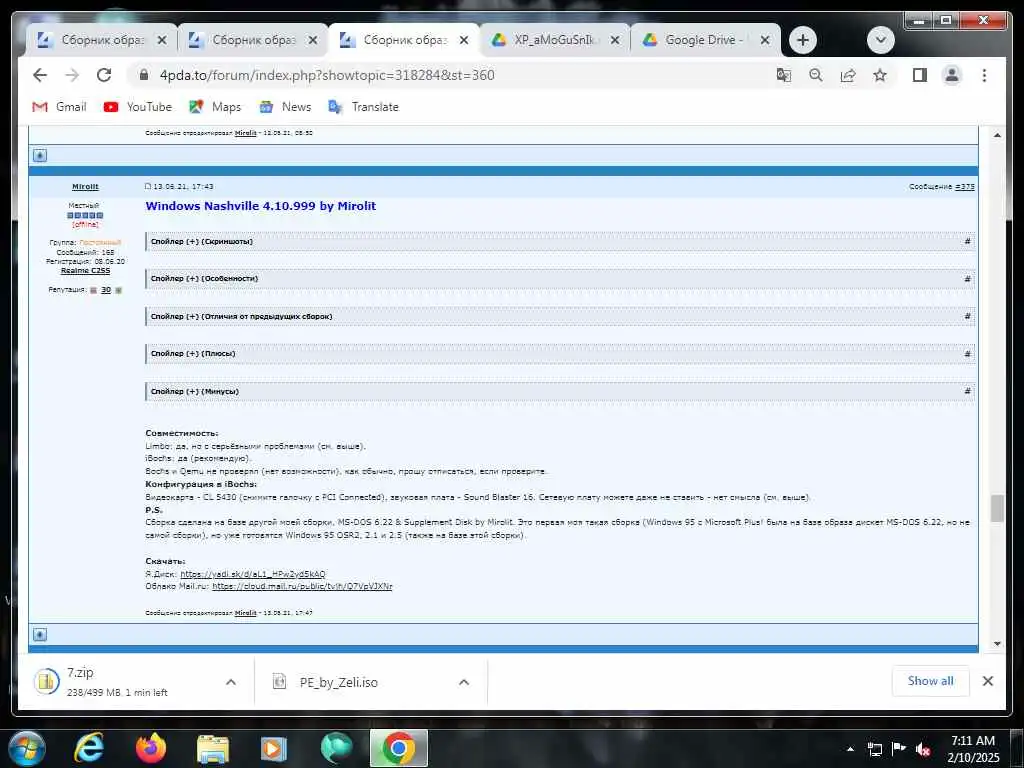Open a new tab with plus button
Image resolution: width=1024 pixels, height=768 pixels.
[803, 40]
